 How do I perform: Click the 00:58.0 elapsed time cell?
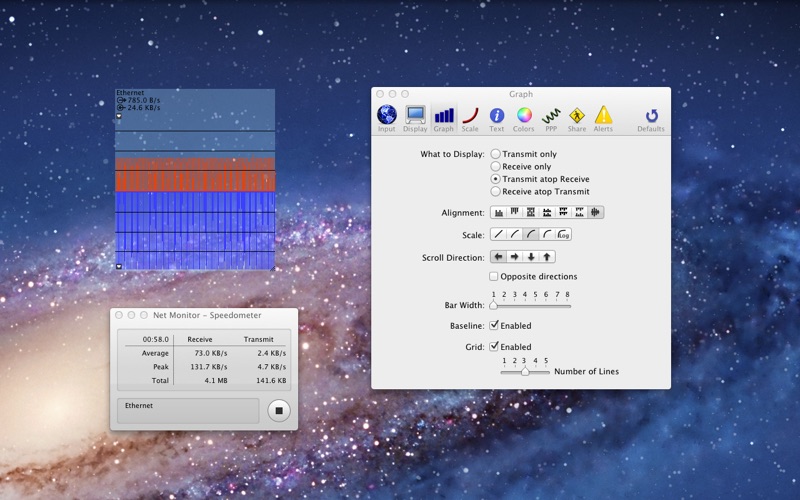[x=155, y=339]
